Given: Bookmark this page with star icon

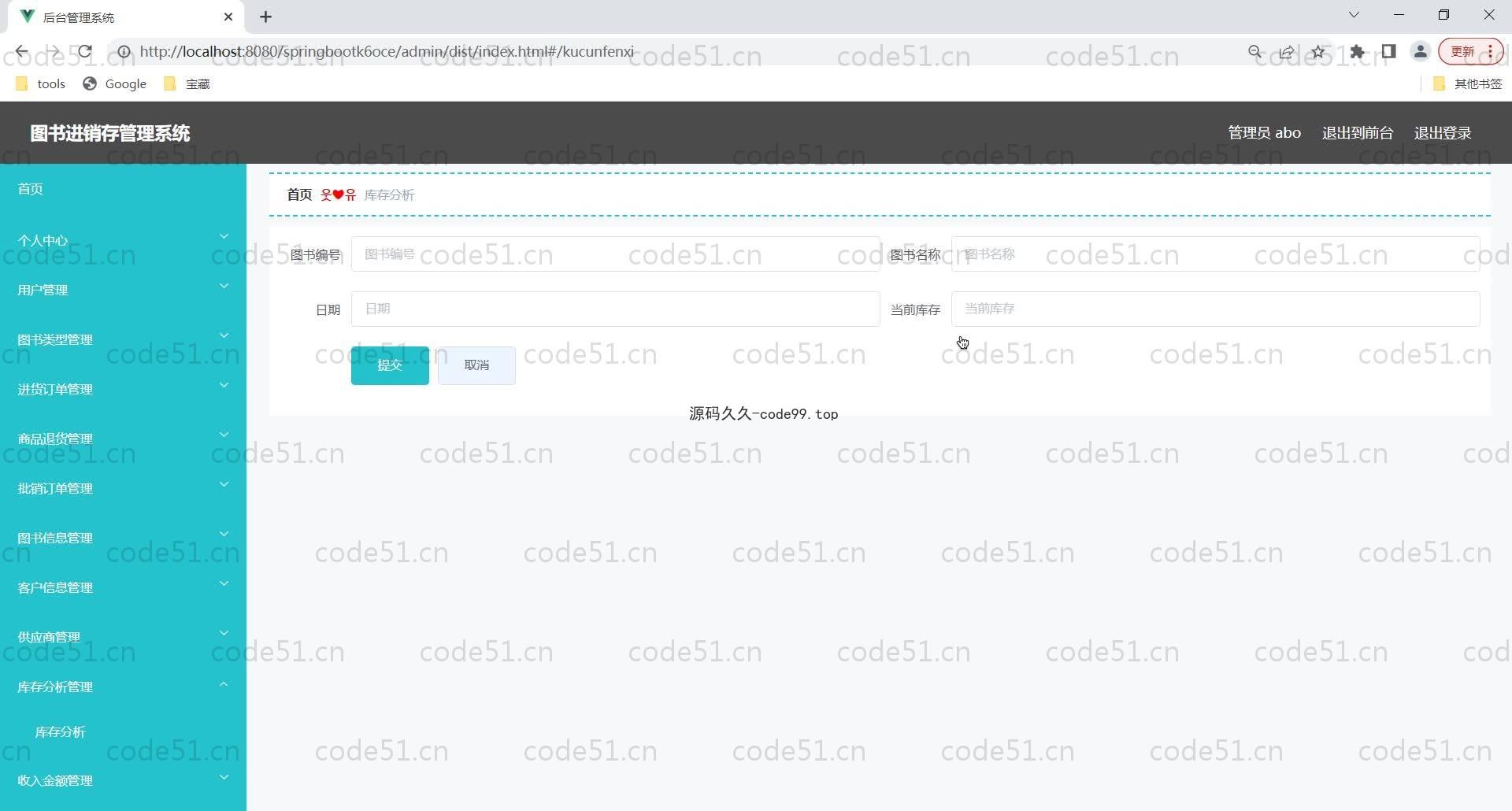Looking at the screenshot, I should 1318,52.
